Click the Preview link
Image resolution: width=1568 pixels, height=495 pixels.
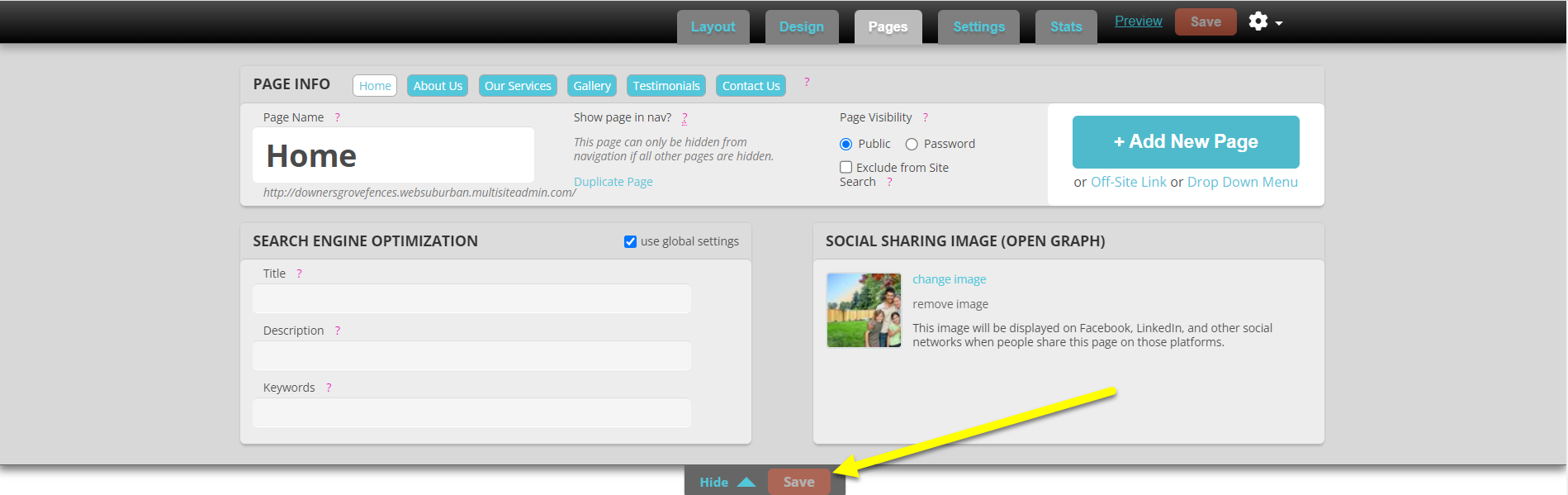(x=1138, y=21)
